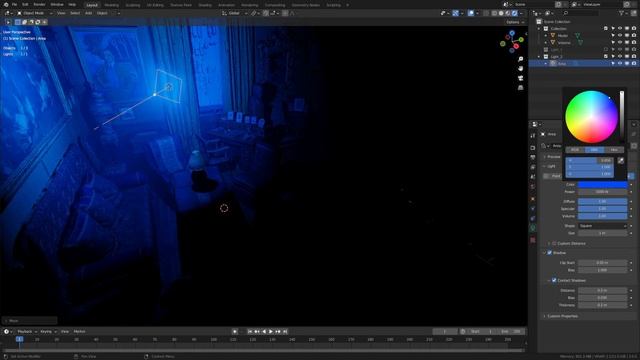Click the eyedropper in color picker

[620, 161]
